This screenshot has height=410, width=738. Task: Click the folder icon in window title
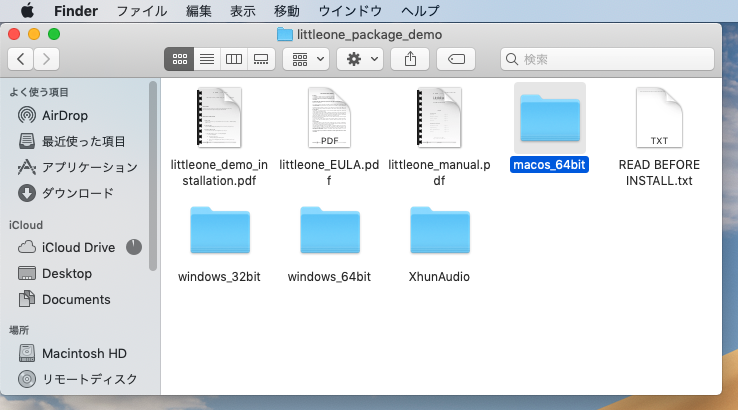tap(284, 34)
